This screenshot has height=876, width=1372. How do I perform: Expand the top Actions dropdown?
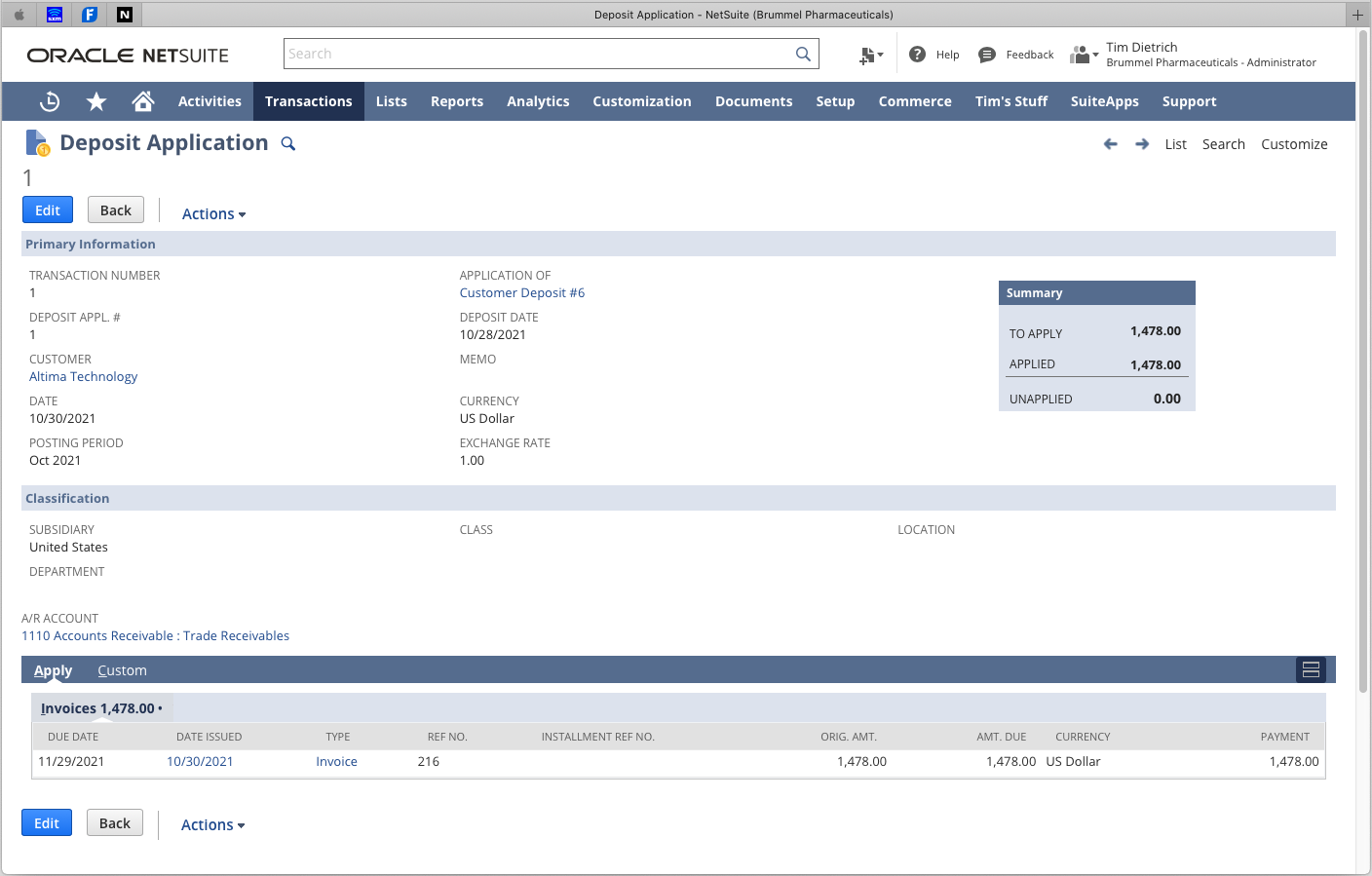coord(213,214)
